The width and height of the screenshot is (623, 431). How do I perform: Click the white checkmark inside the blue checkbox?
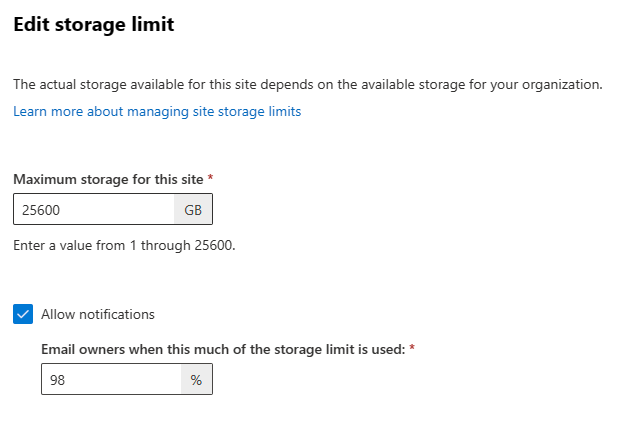click(23, 314)
